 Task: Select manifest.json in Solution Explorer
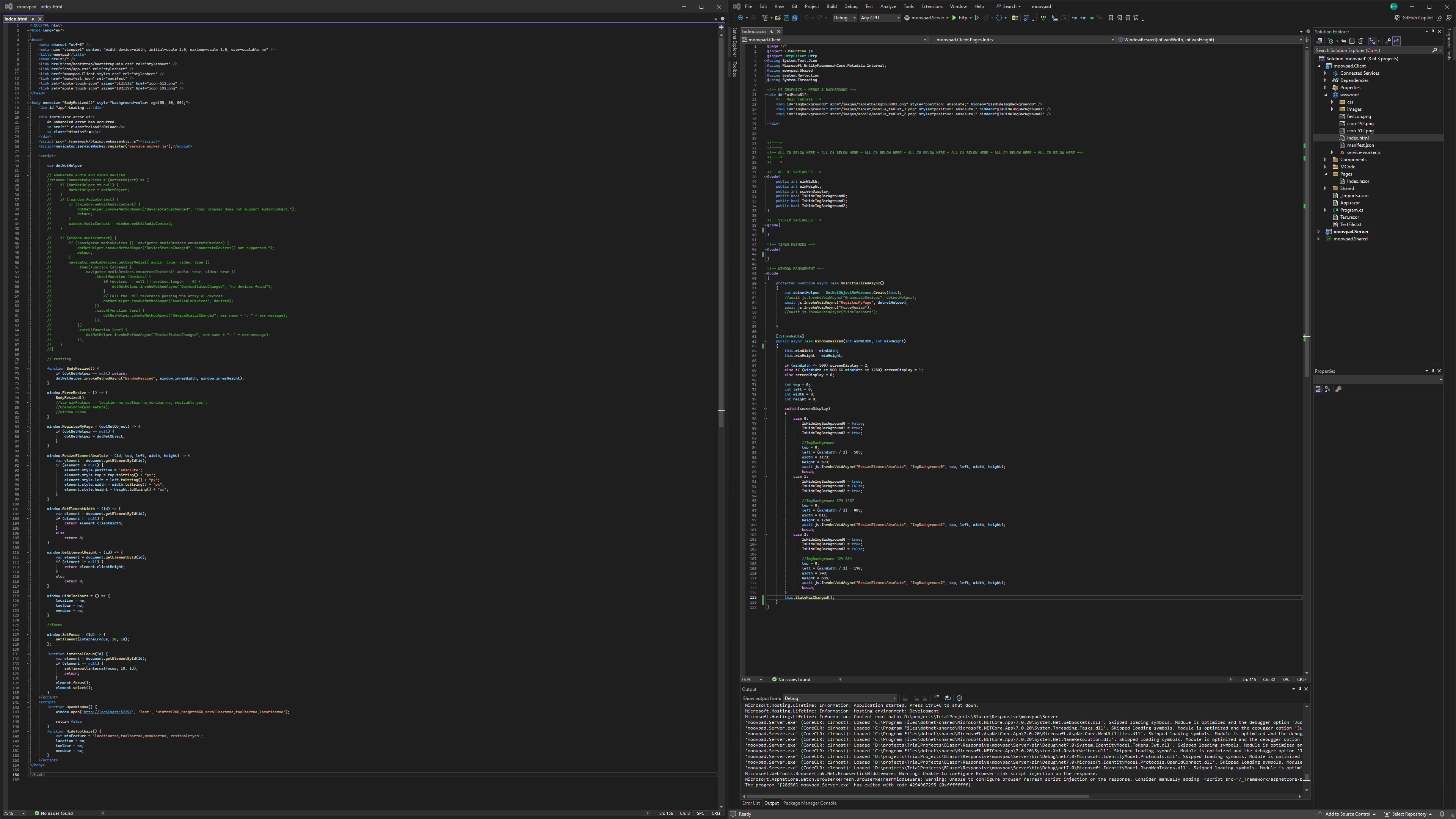click(1360, 145)
